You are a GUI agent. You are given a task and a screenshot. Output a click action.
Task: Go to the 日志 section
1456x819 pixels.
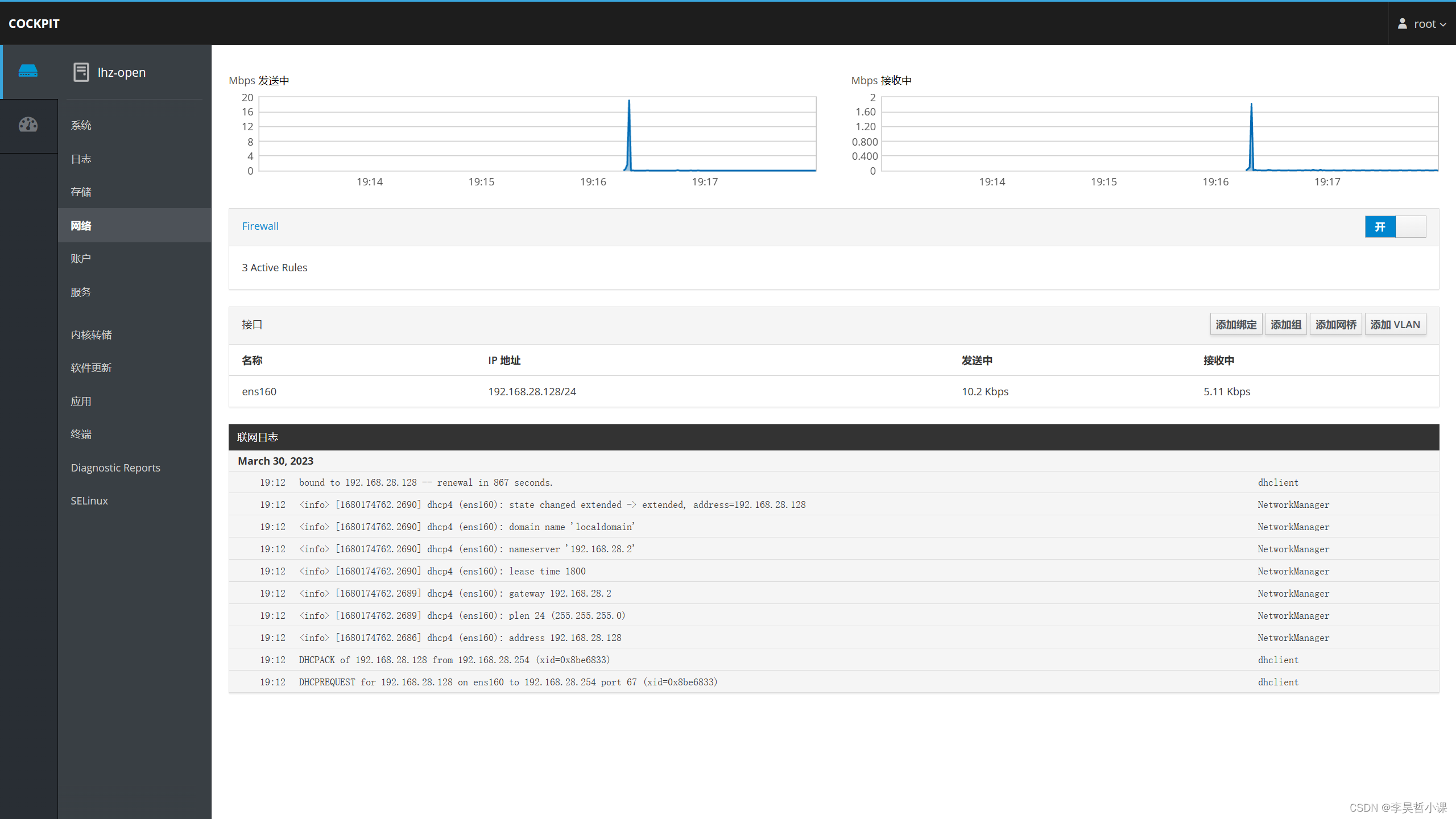coord(81,159)
